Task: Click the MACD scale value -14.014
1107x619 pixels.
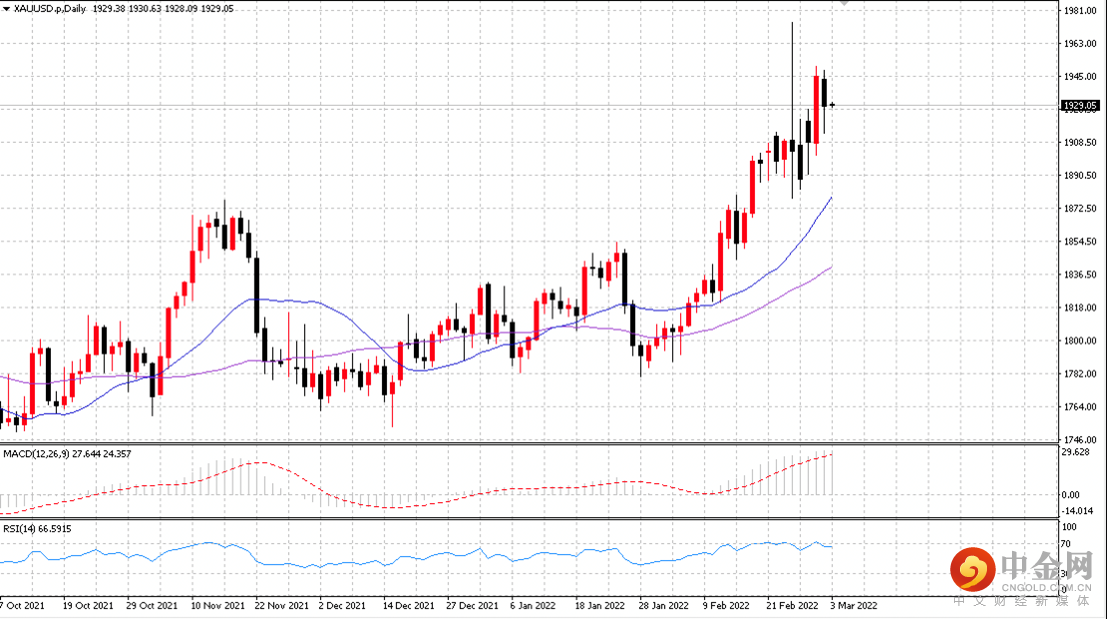Action: 1077,511
